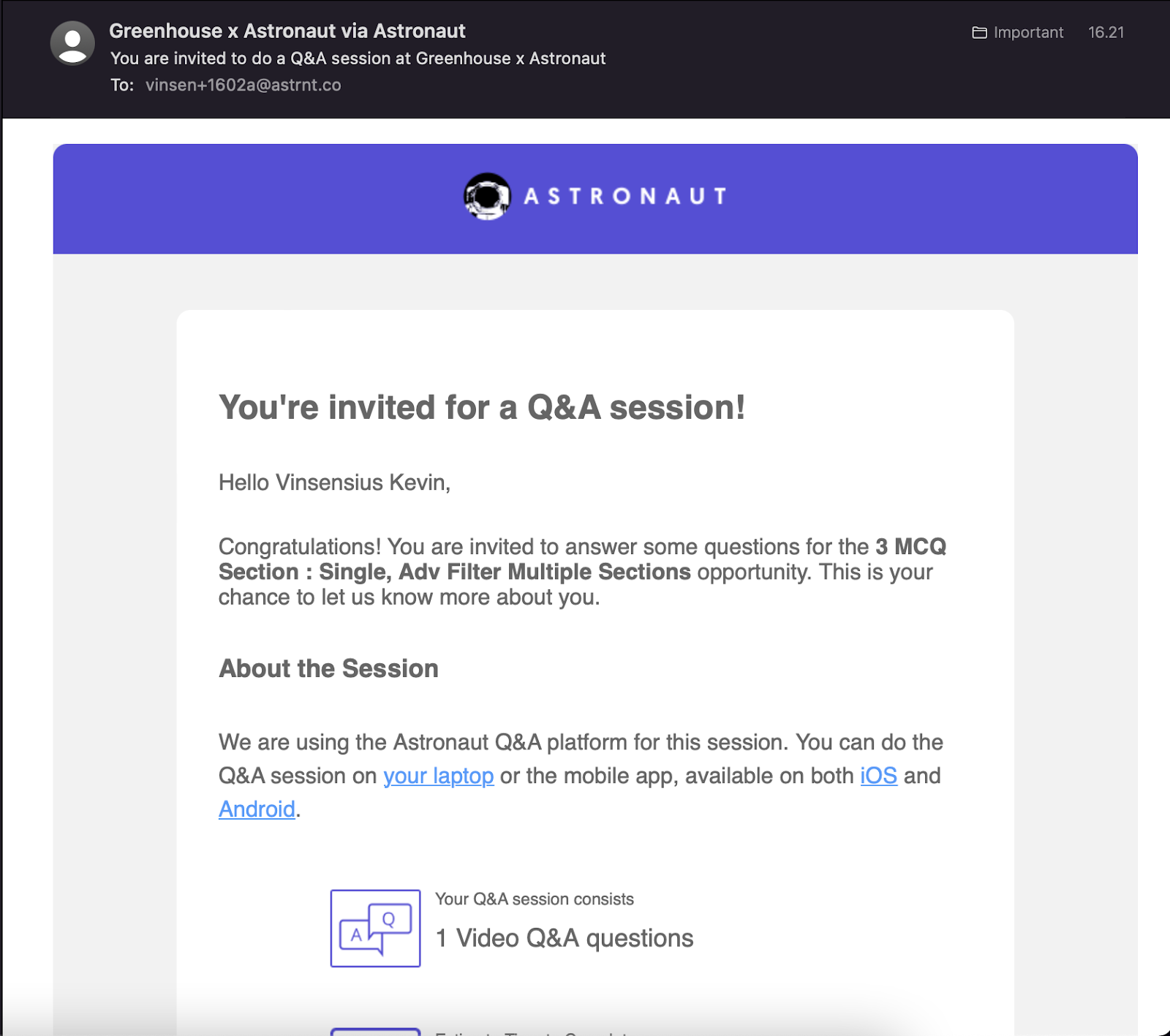Click the Astronaut helmet logo
Image resolution: width=1170 pixels, height=1036 pixels.
[x=487, y=197]
